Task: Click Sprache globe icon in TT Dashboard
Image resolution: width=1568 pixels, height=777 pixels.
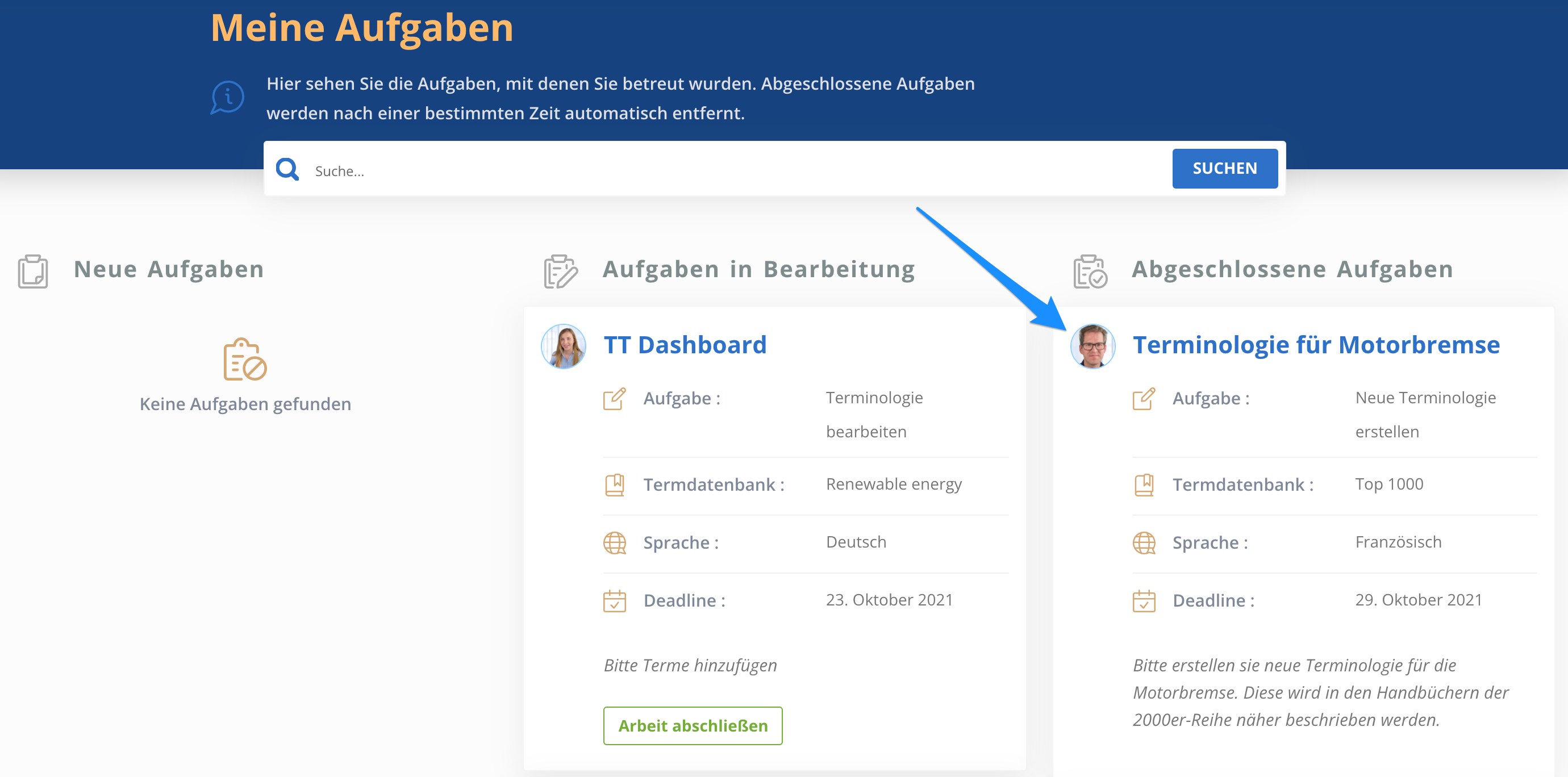Action: 614,543
